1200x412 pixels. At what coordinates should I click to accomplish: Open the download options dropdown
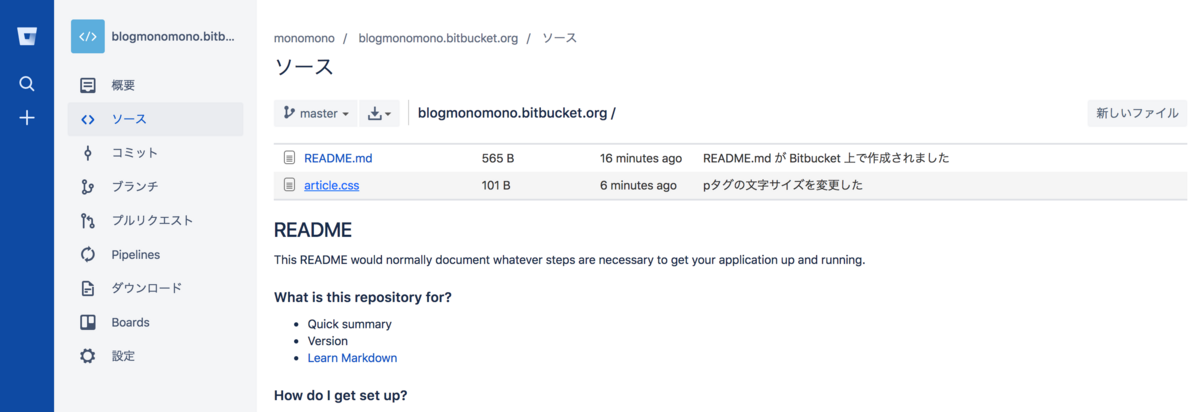point(379,113)
